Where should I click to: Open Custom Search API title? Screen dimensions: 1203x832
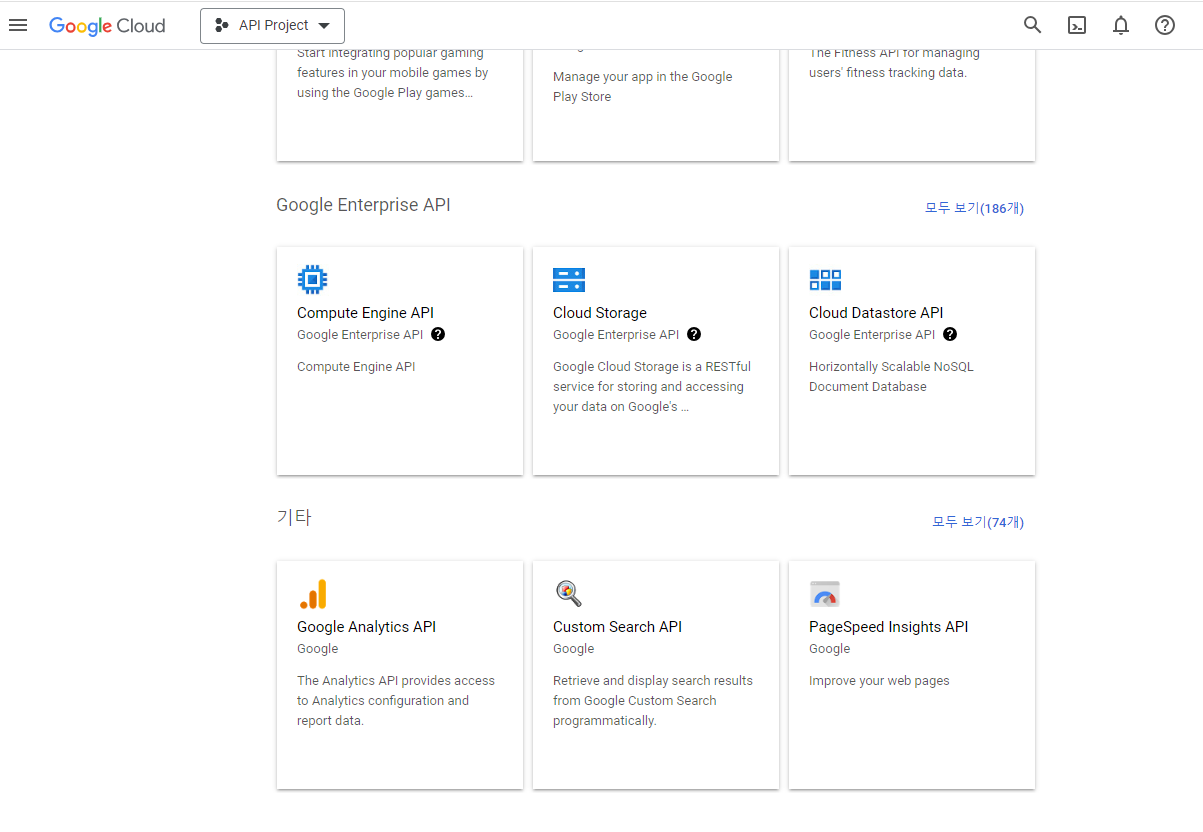tap(617, 627)
